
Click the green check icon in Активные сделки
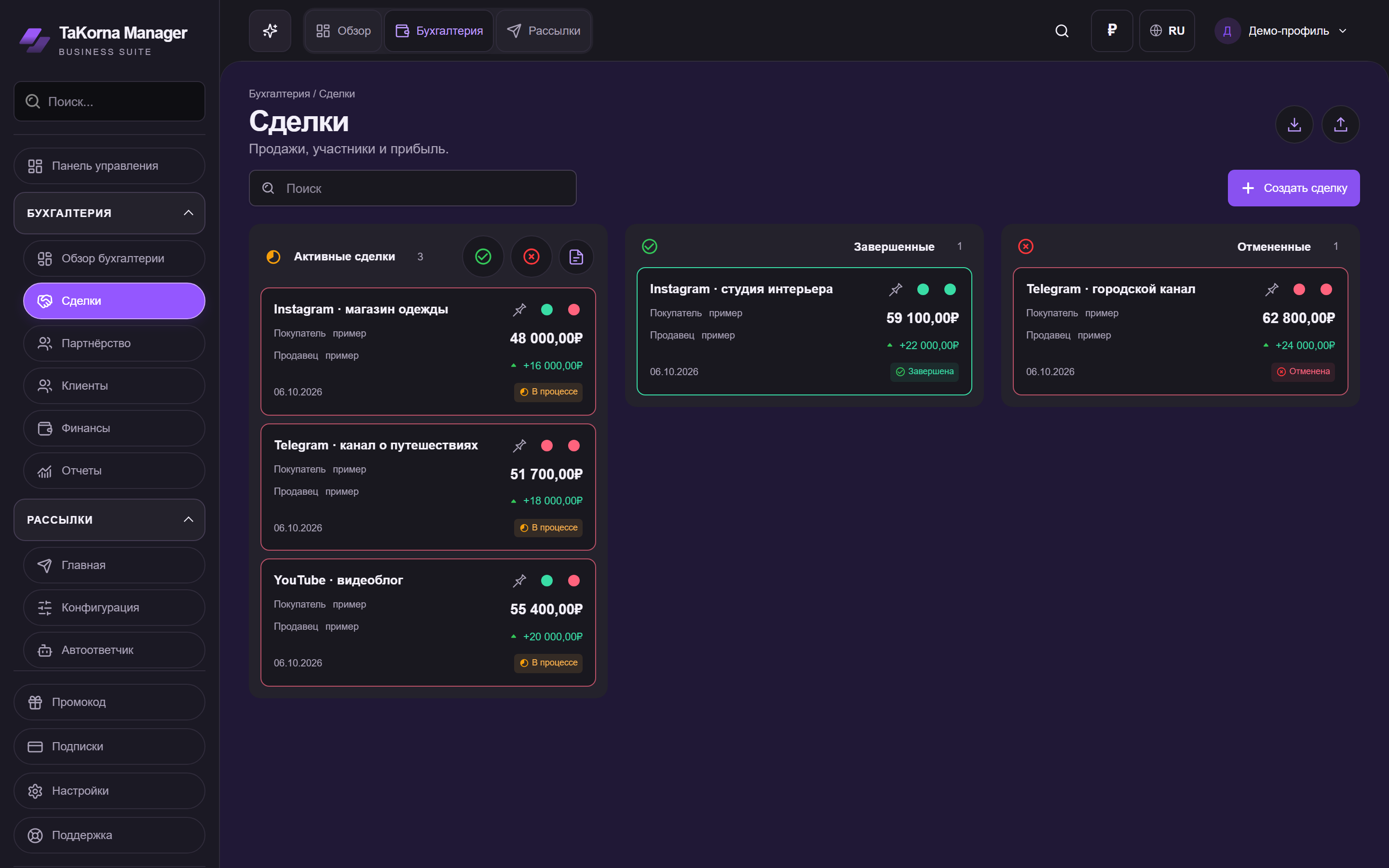pyautogui.click(x=483, y=257)
